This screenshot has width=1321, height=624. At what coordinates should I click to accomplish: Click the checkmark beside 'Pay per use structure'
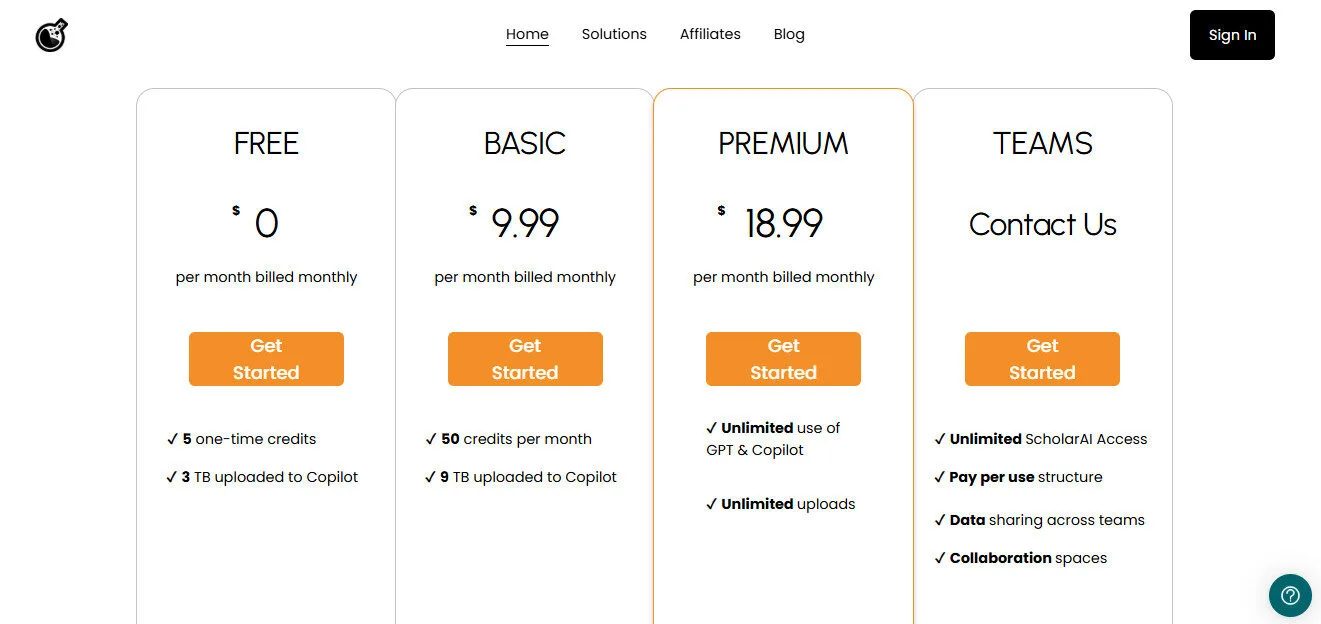(x=940, y=477)
